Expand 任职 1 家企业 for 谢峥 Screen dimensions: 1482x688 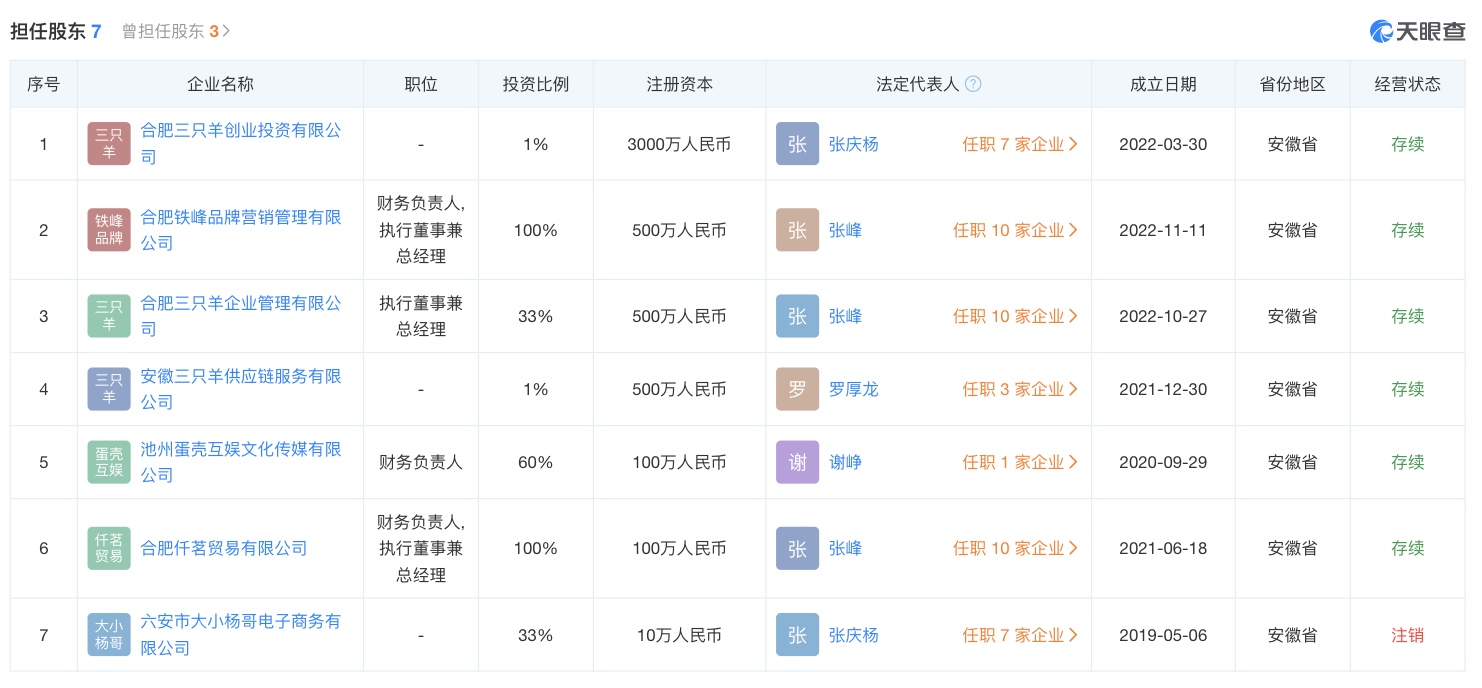tap(1020, 462)
